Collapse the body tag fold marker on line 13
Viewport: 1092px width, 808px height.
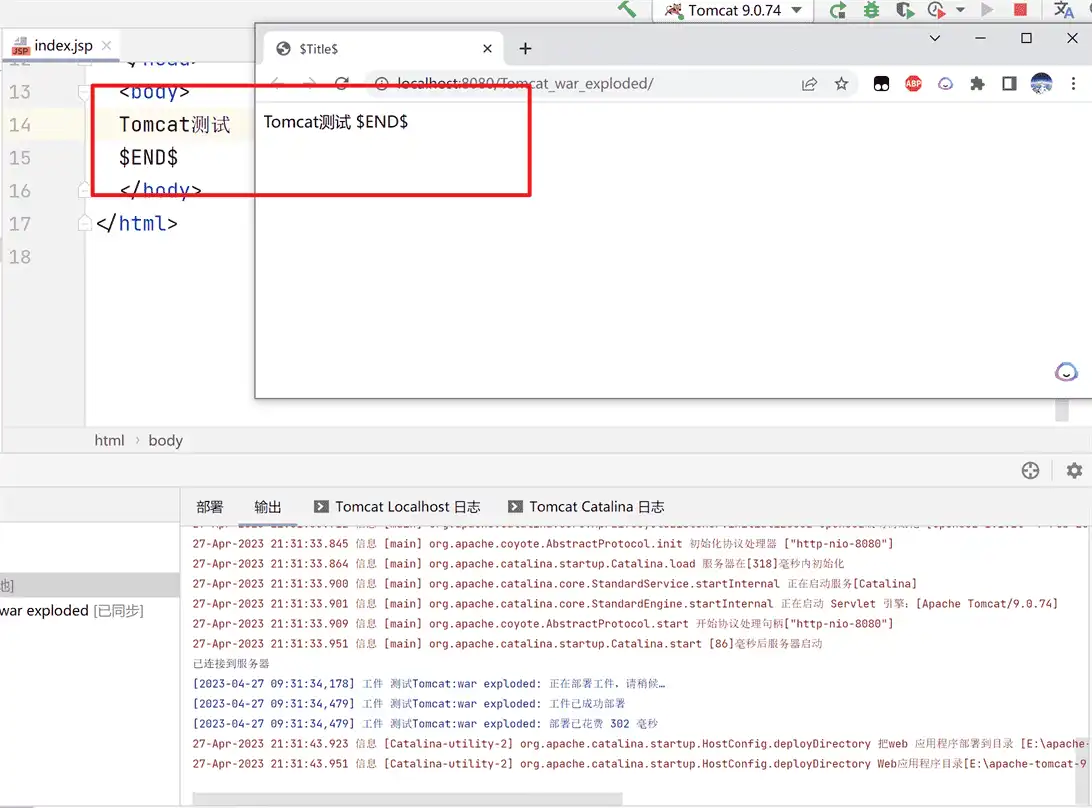84,92
